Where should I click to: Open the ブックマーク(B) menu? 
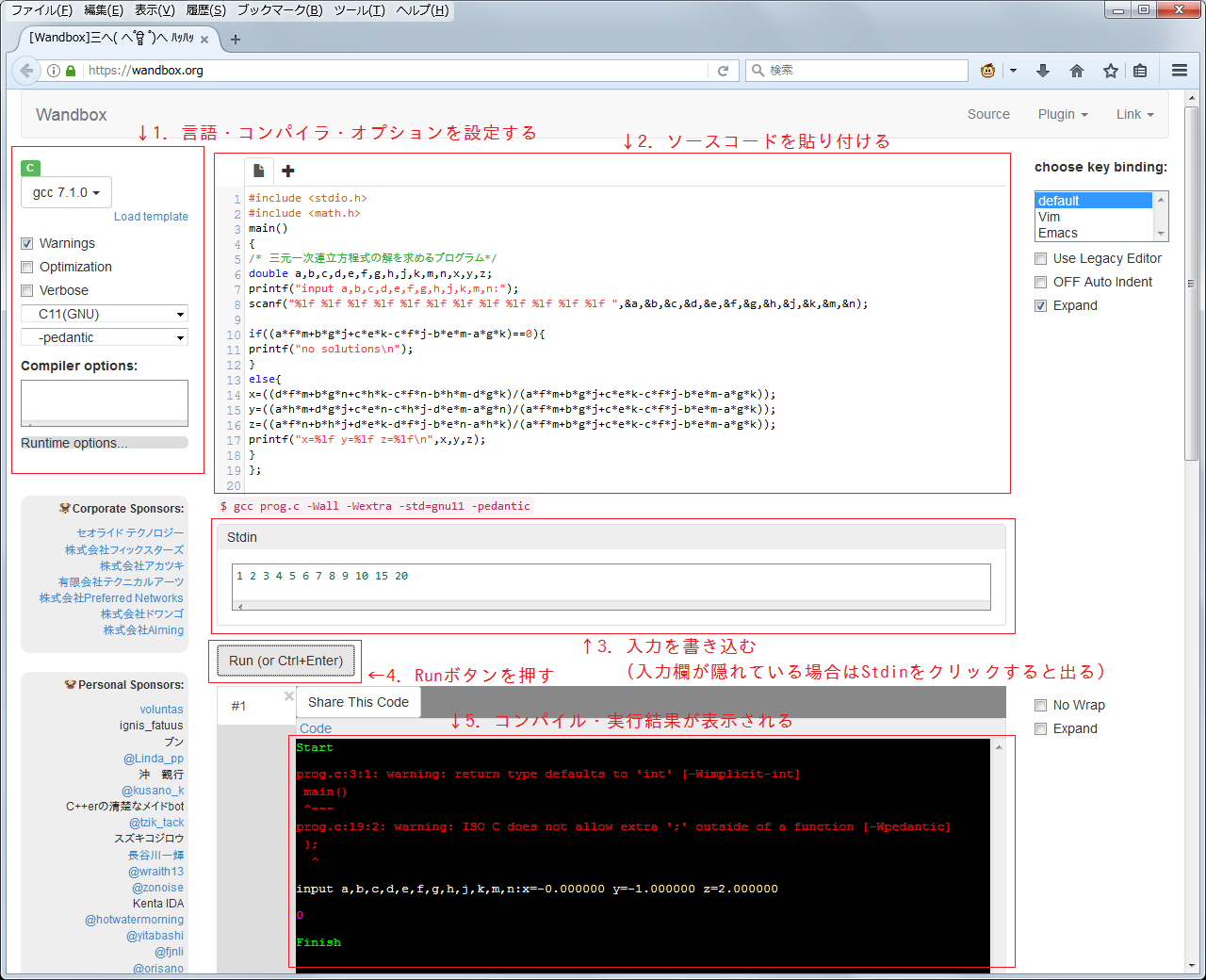[x=279, y=10]
